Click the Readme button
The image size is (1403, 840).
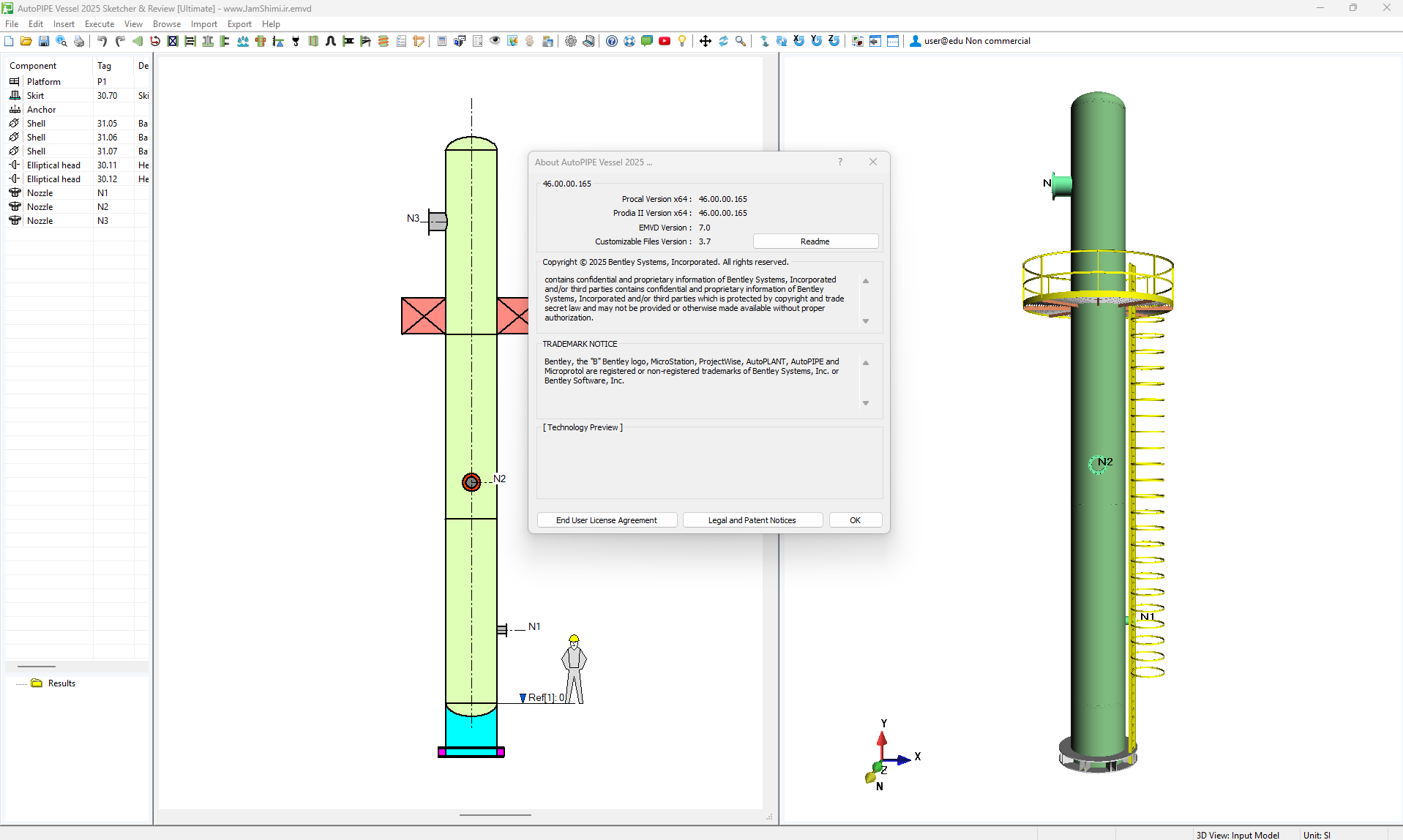tap(815, 241)
